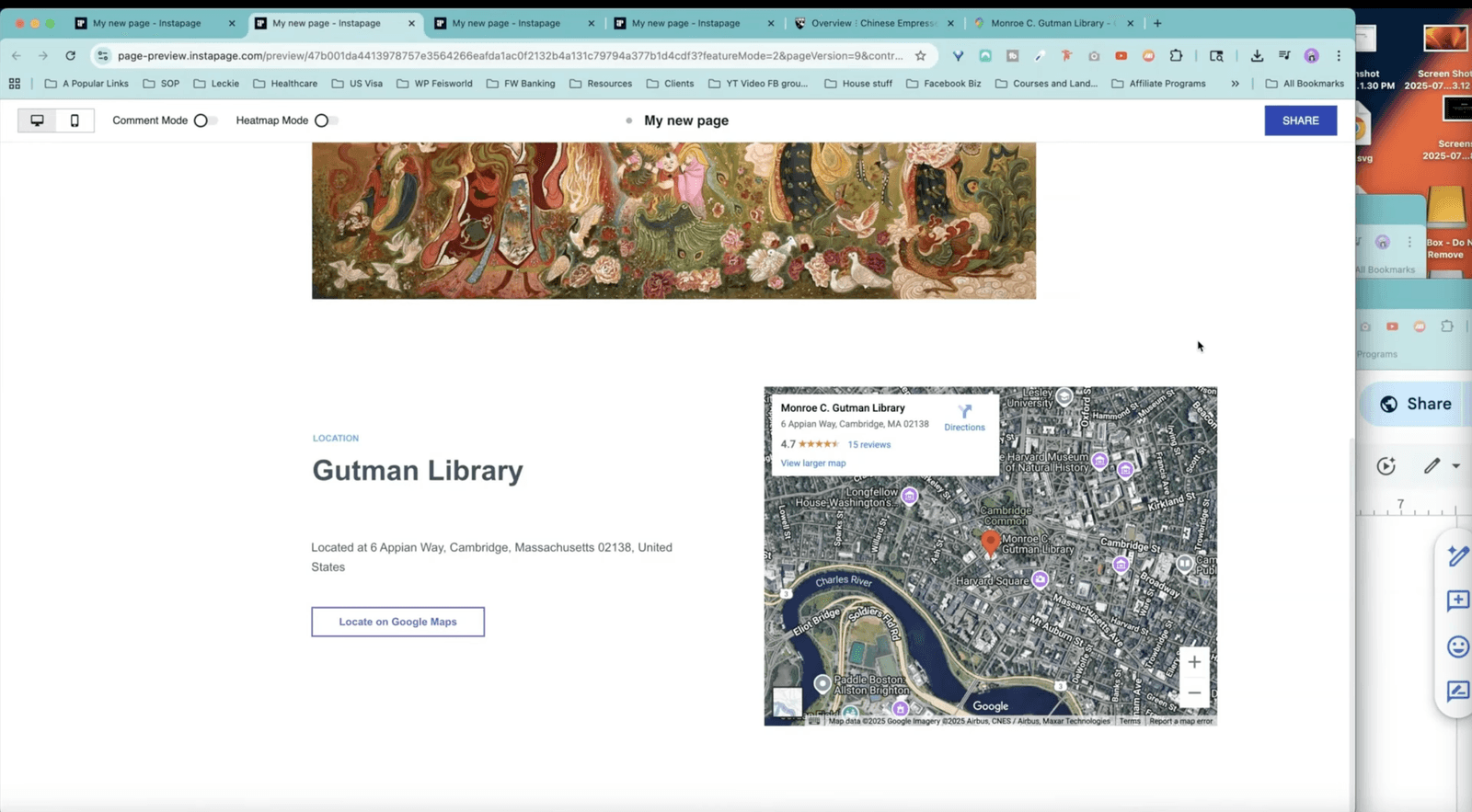Click Harvard Square marker on map
The width and height of the screenshot is (1472, 812).
point(1040,579)
